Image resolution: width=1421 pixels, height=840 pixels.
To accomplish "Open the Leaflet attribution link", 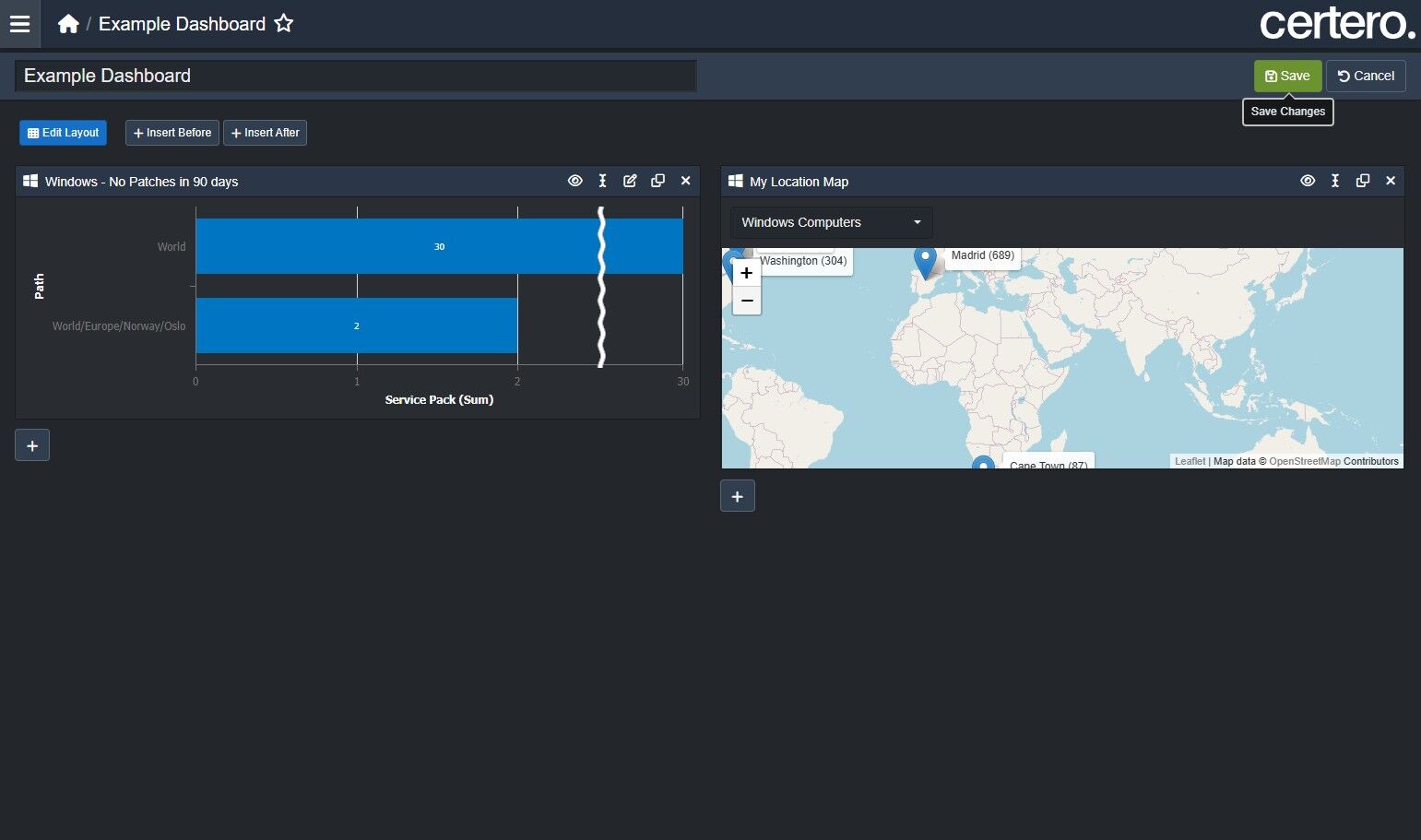I will coord(1190,461).
